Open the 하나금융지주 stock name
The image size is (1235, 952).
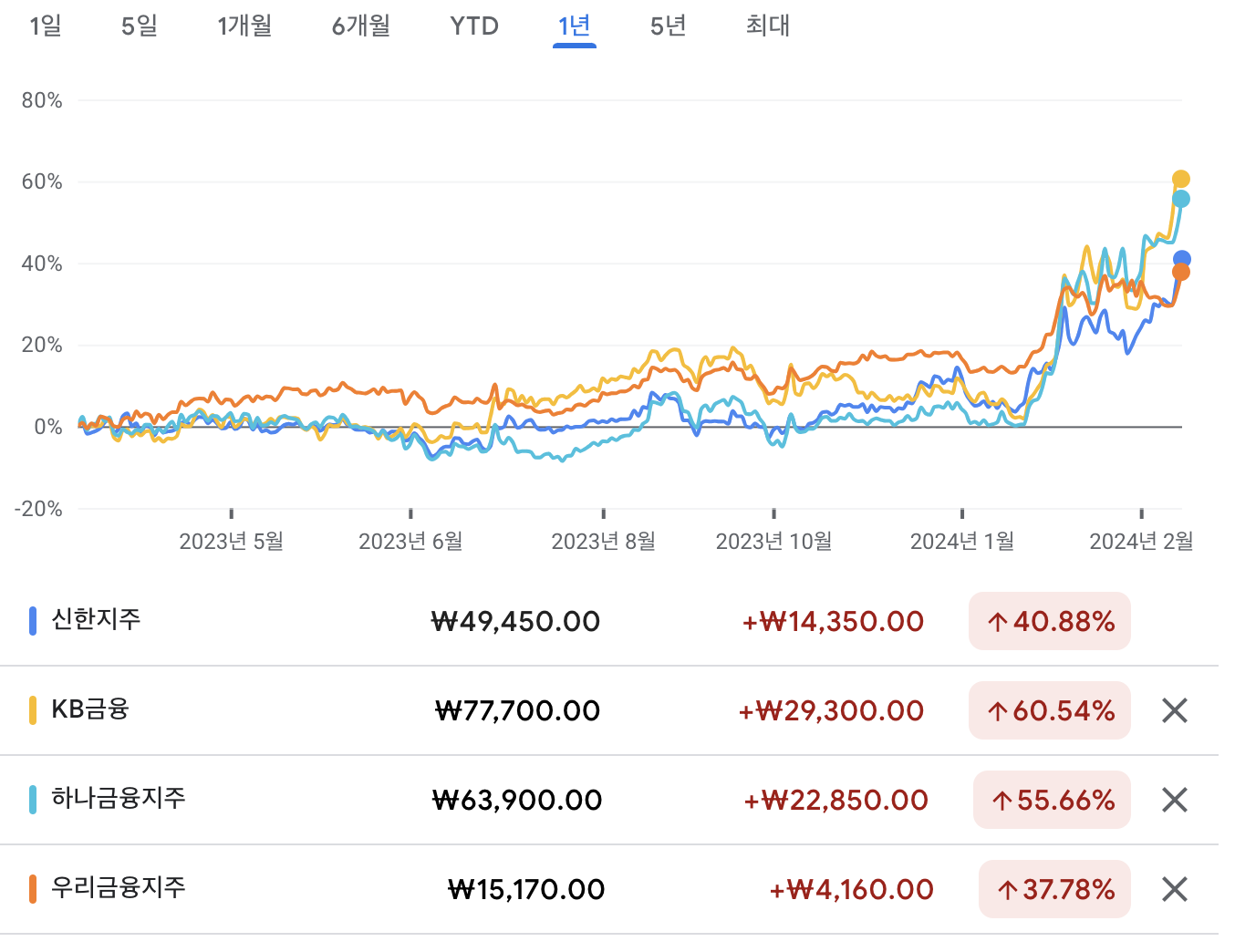click(119, 798)
